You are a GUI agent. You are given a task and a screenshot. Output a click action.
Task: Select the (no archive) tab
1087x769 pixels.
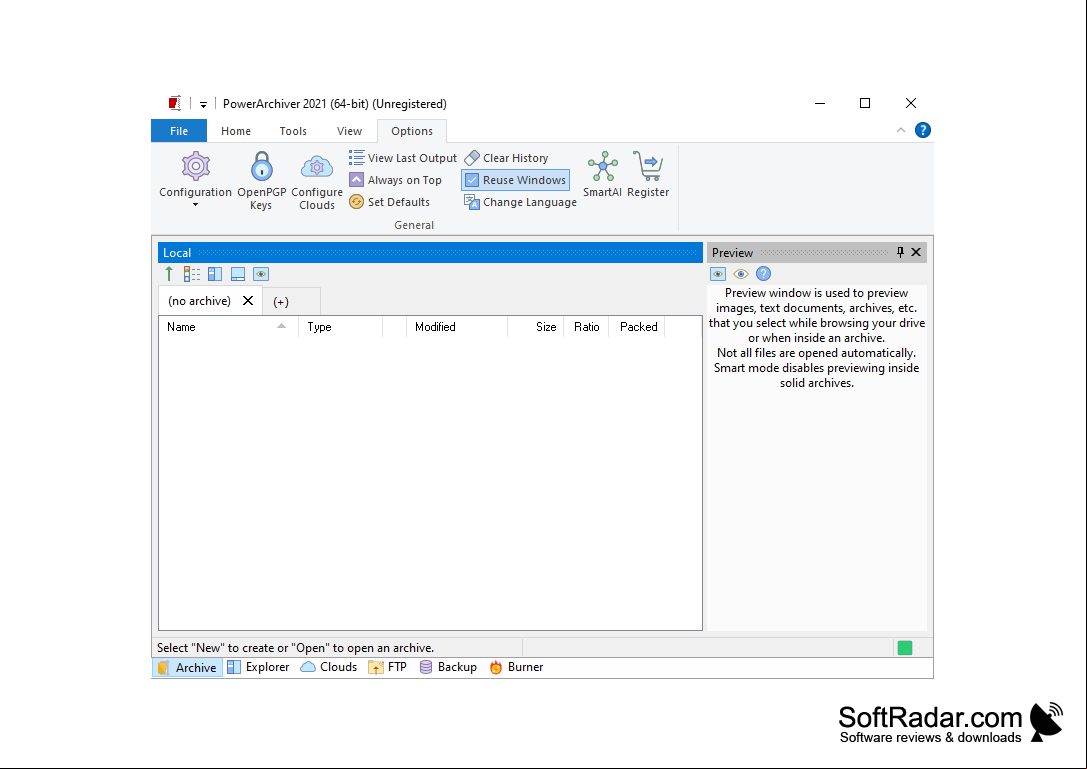199,301
